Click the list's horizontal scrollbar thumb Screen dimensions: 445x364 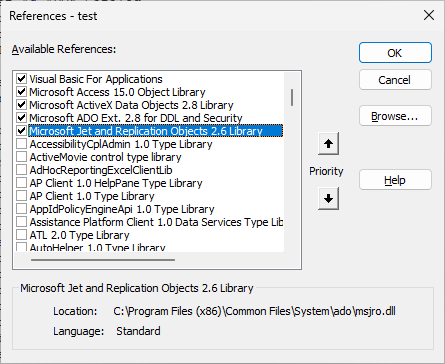coord(103,260)
